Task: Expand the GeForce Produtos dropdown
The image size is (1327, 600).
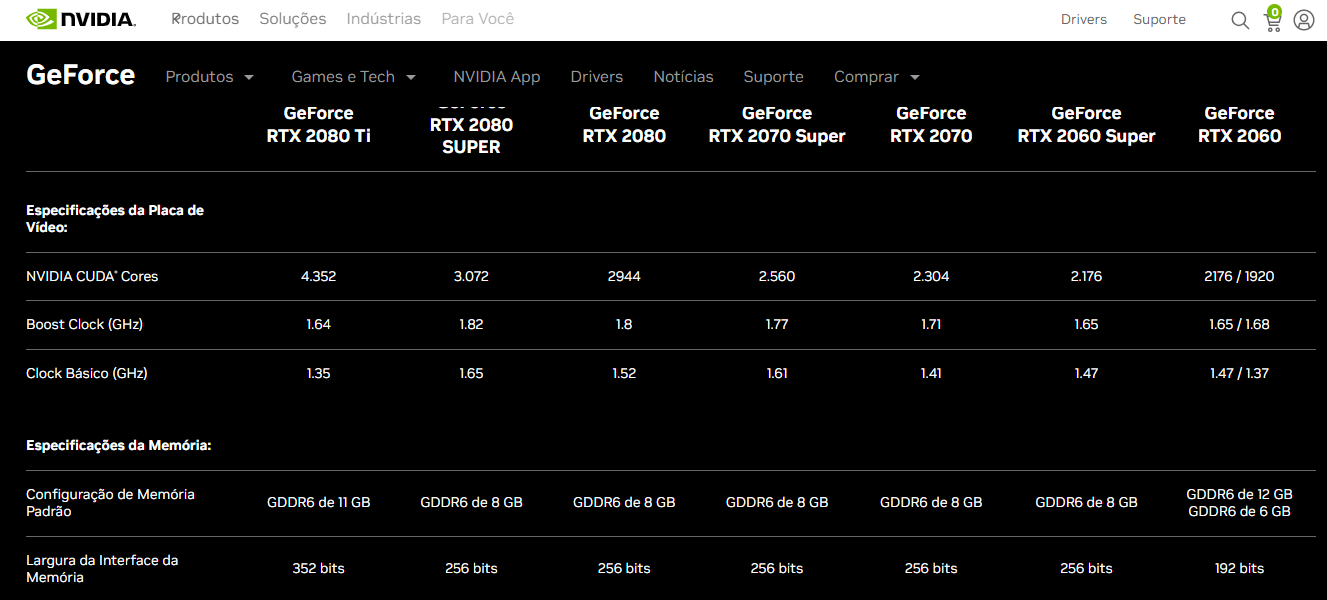Action: (x=210, y=77)
